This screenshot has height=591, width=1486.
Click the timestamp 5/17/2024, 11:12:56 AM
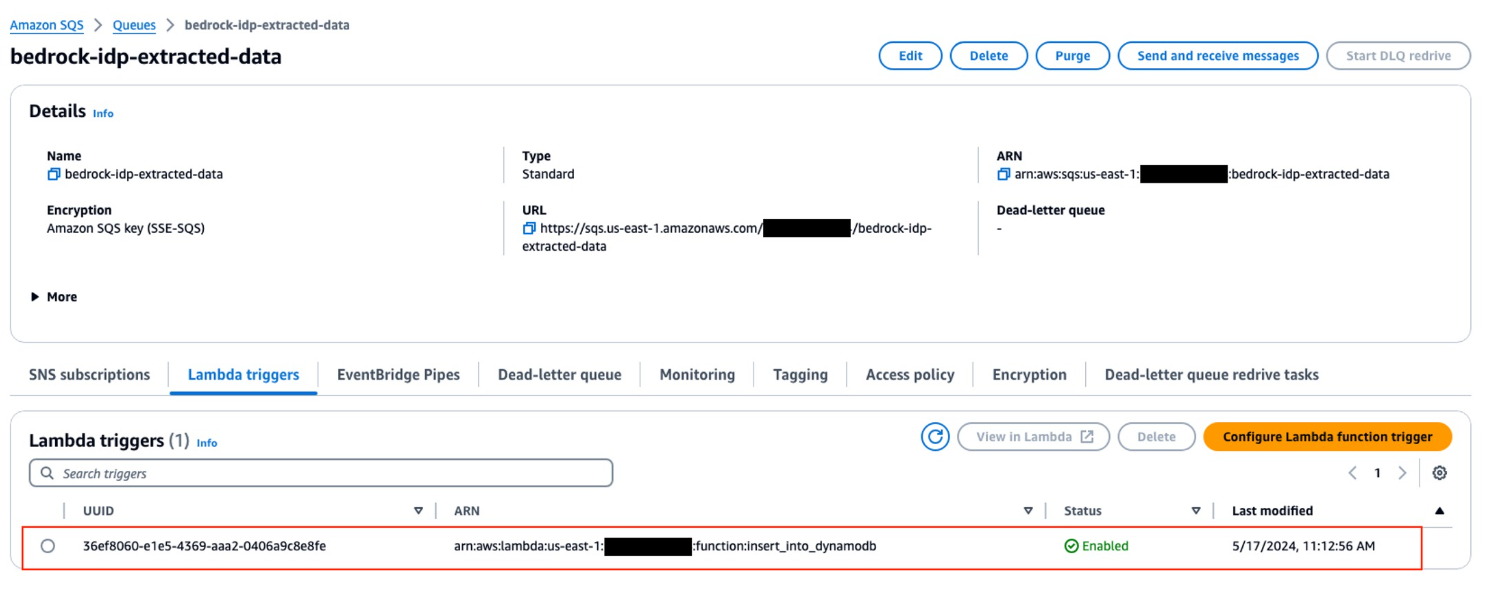pos(1303,546)
